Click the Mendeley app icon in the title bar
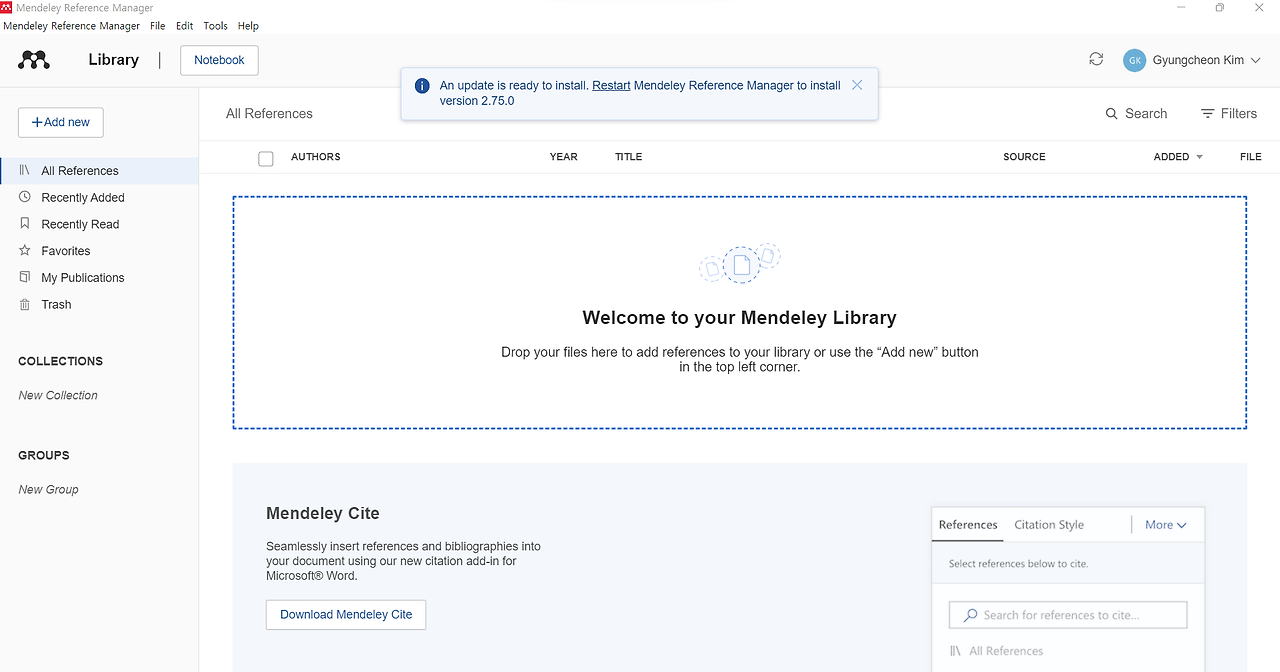The image size is (1280, 672). coord(7,8)
